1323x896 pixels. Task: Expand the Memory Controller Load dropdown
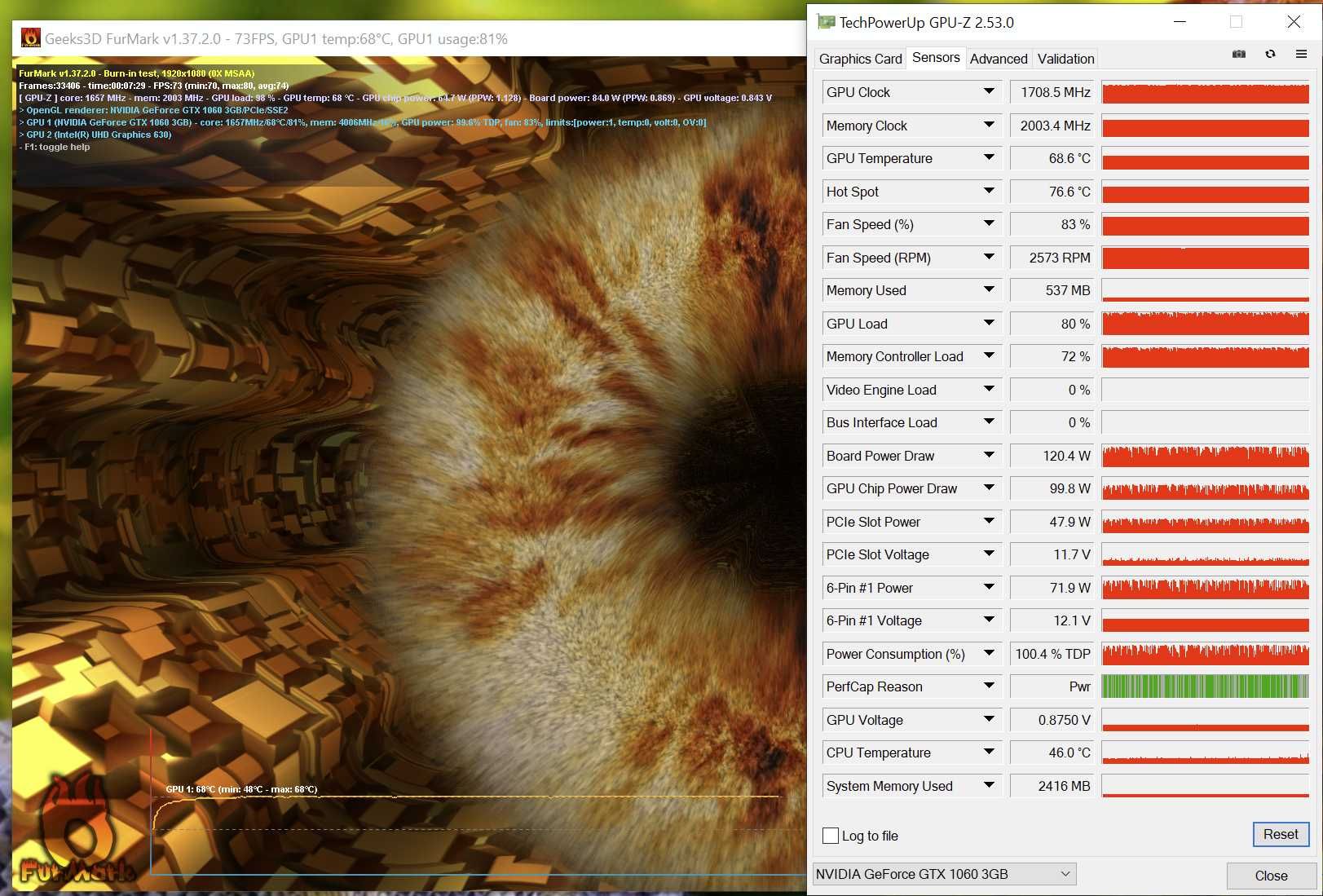coord(989,356)
